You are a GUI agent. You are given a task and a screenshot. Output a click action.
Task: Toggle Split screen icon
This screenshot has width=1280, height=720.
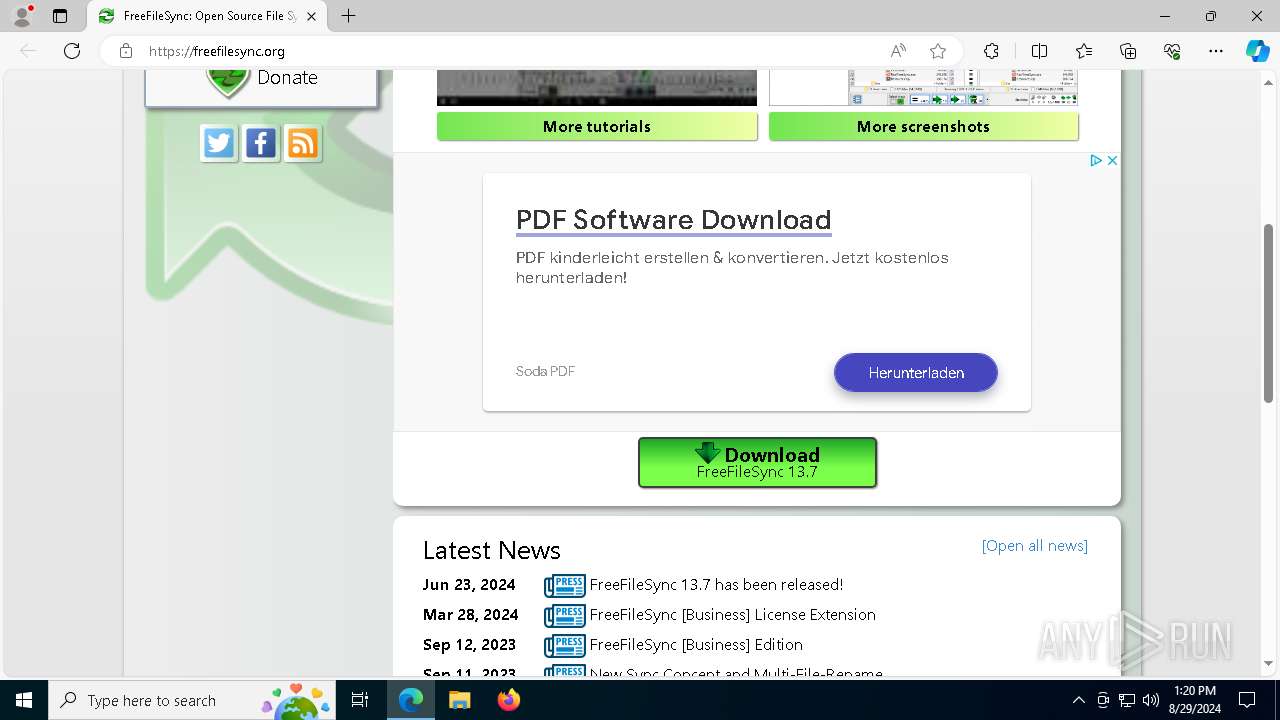[1039, 51]
